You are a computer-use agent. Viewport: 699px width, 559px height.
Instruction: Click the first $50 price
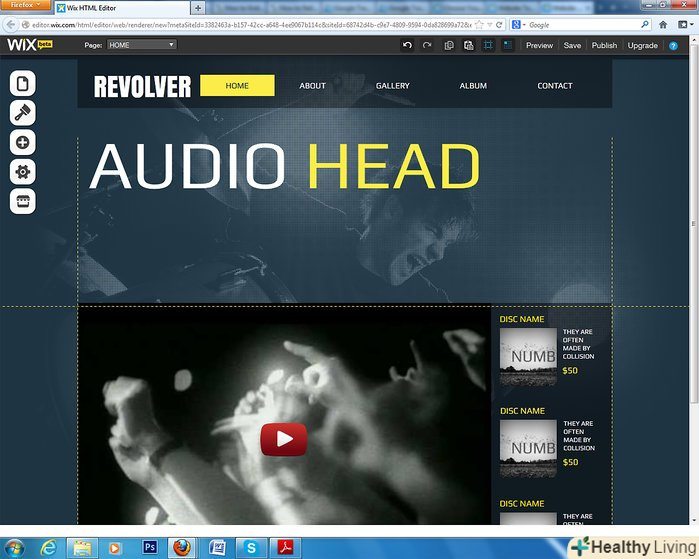click(570, 370)
